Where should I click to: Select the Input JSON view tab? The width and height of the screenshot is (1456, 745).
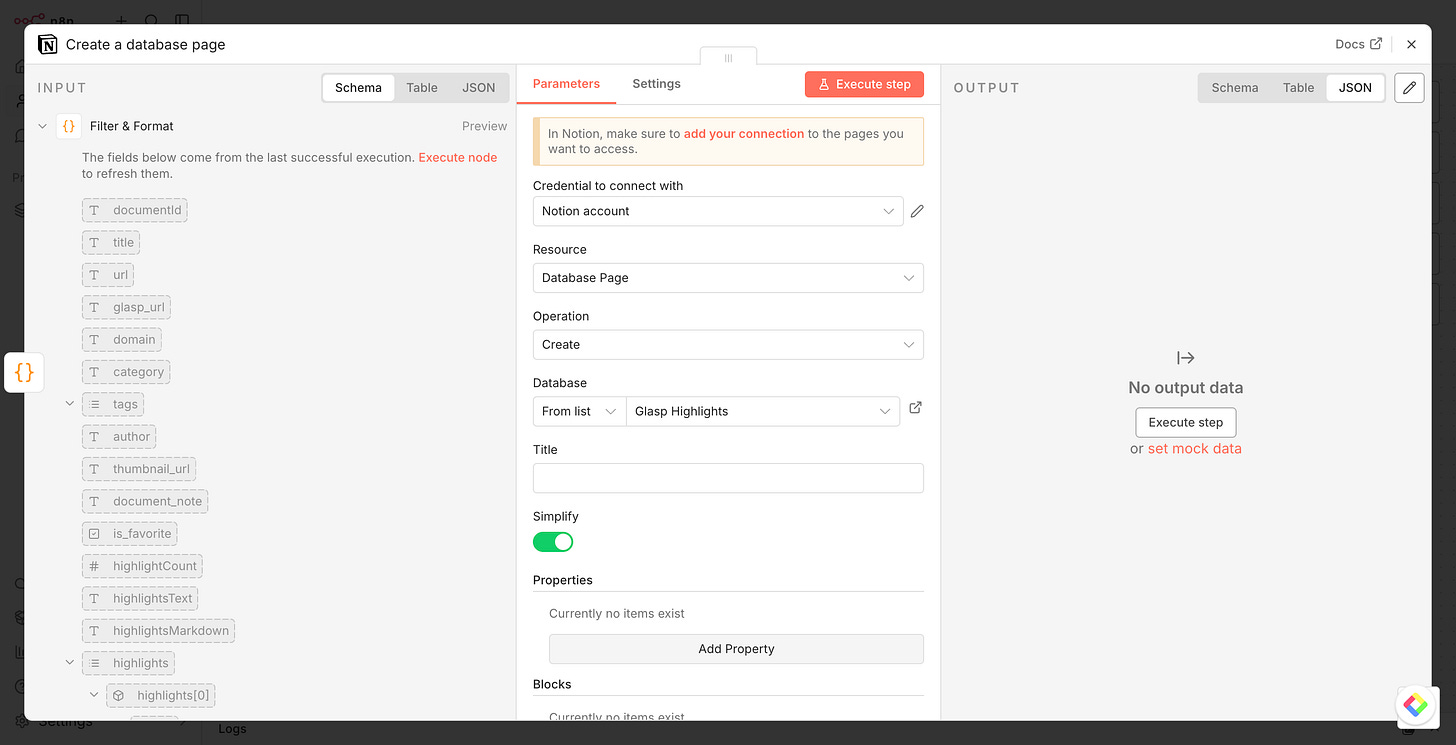478,88
